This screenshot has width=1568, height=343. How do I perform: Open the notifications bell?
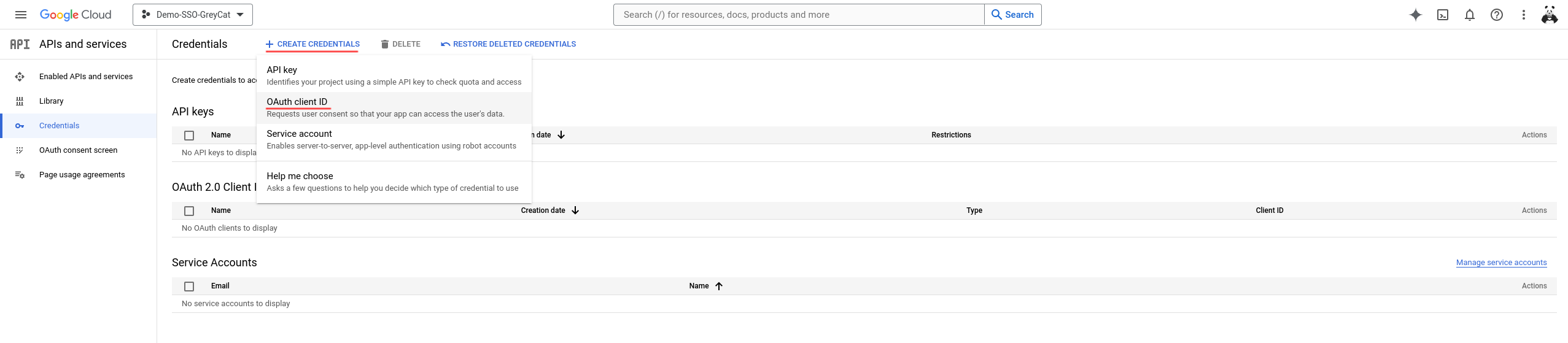(x=1470, y=15)
